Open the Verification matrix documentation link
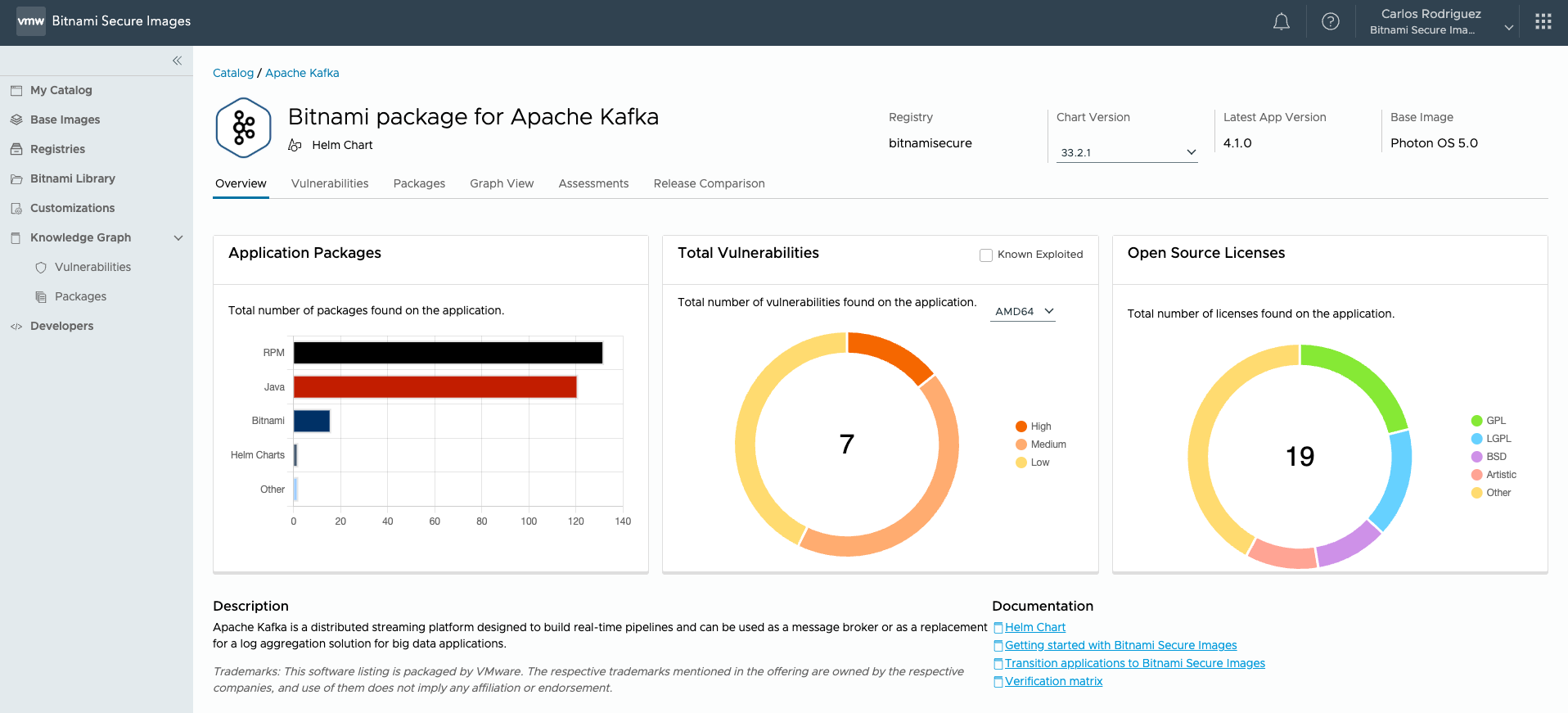This screenshot has height=713, width=1568. pos(1053,681)
